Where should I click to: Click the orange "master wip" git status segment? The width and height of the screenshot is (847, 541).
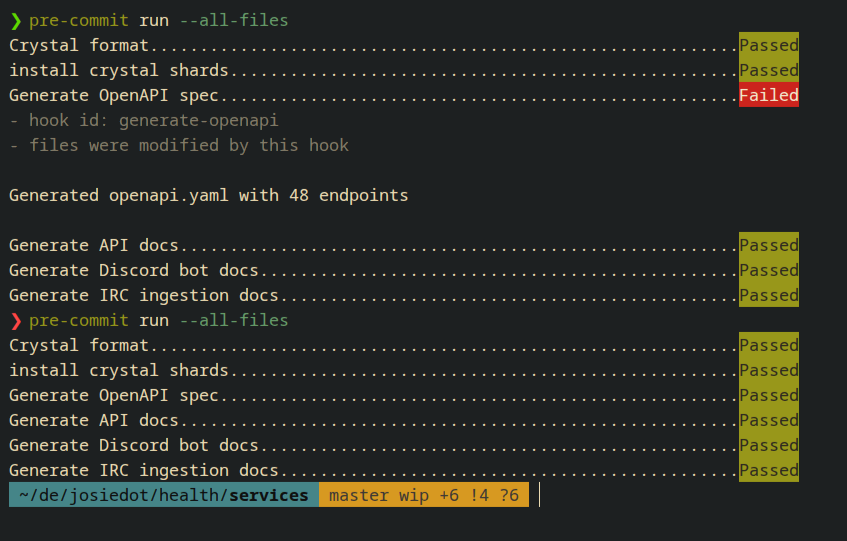coord(423,495)
